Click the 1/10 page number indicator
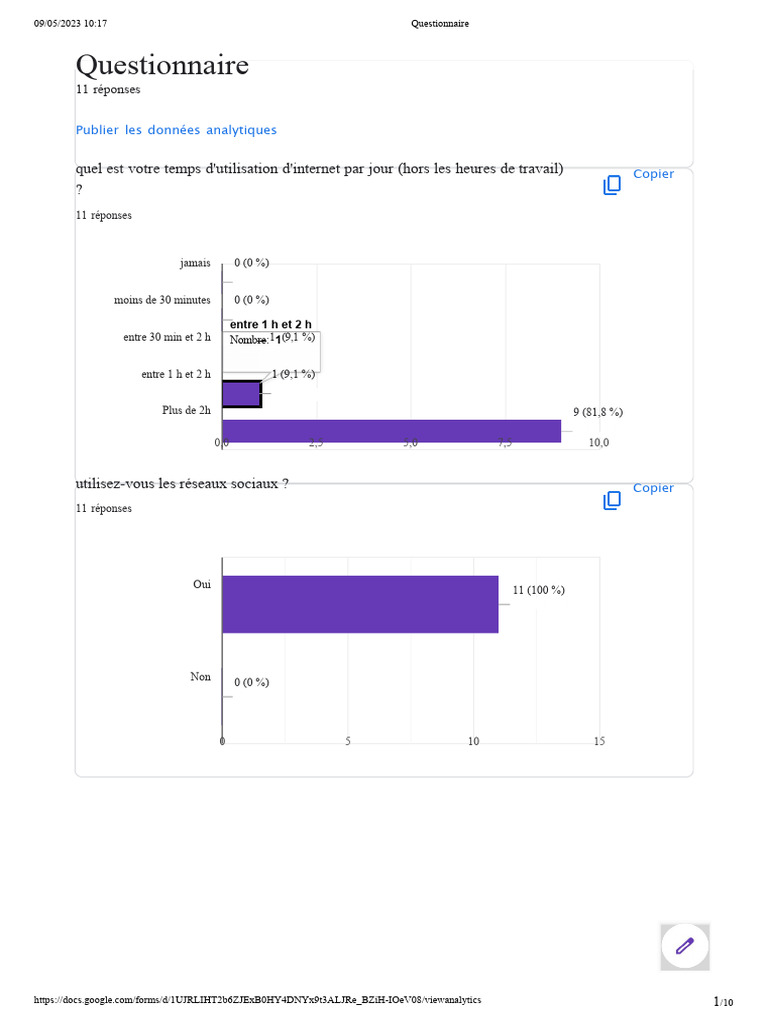Viewport: 768px width, 1024px height. pyautogui.click(x=722, y=1002)
